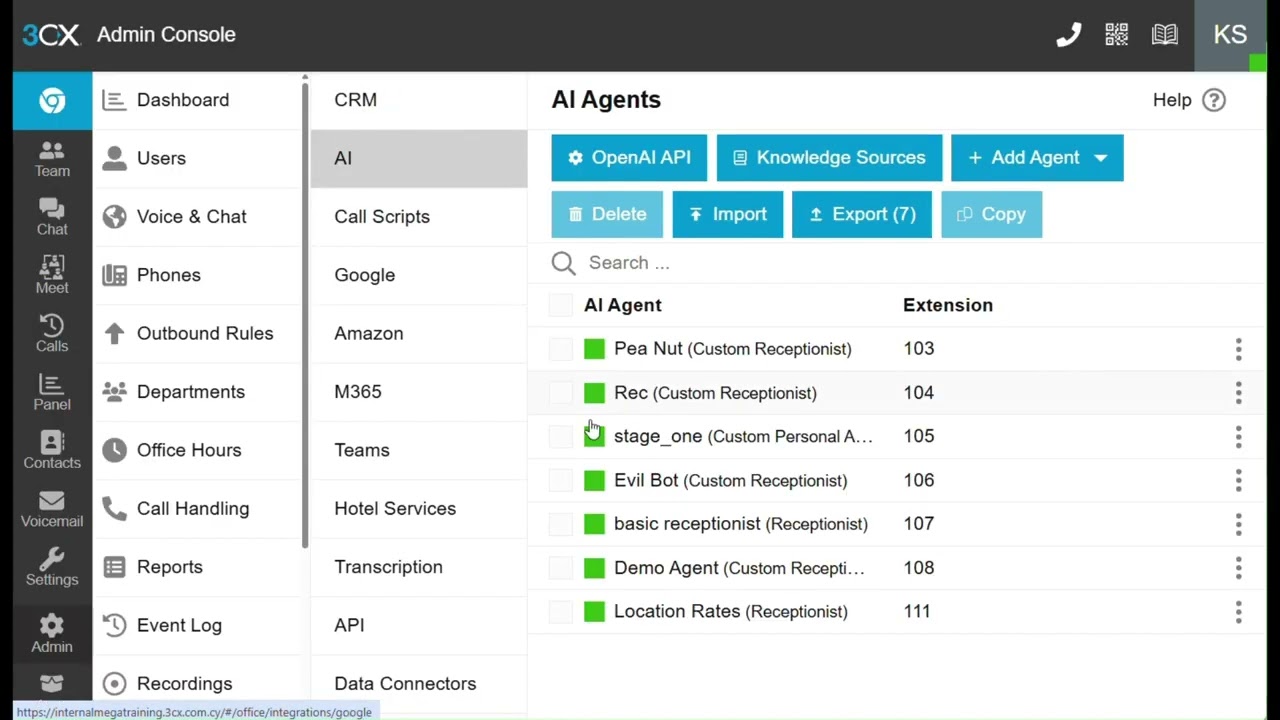The width and height of the screenshot is (1280, 720).
Task: Open Hotel Services integration
Action: pyautogui.click(x=419, y=508)
